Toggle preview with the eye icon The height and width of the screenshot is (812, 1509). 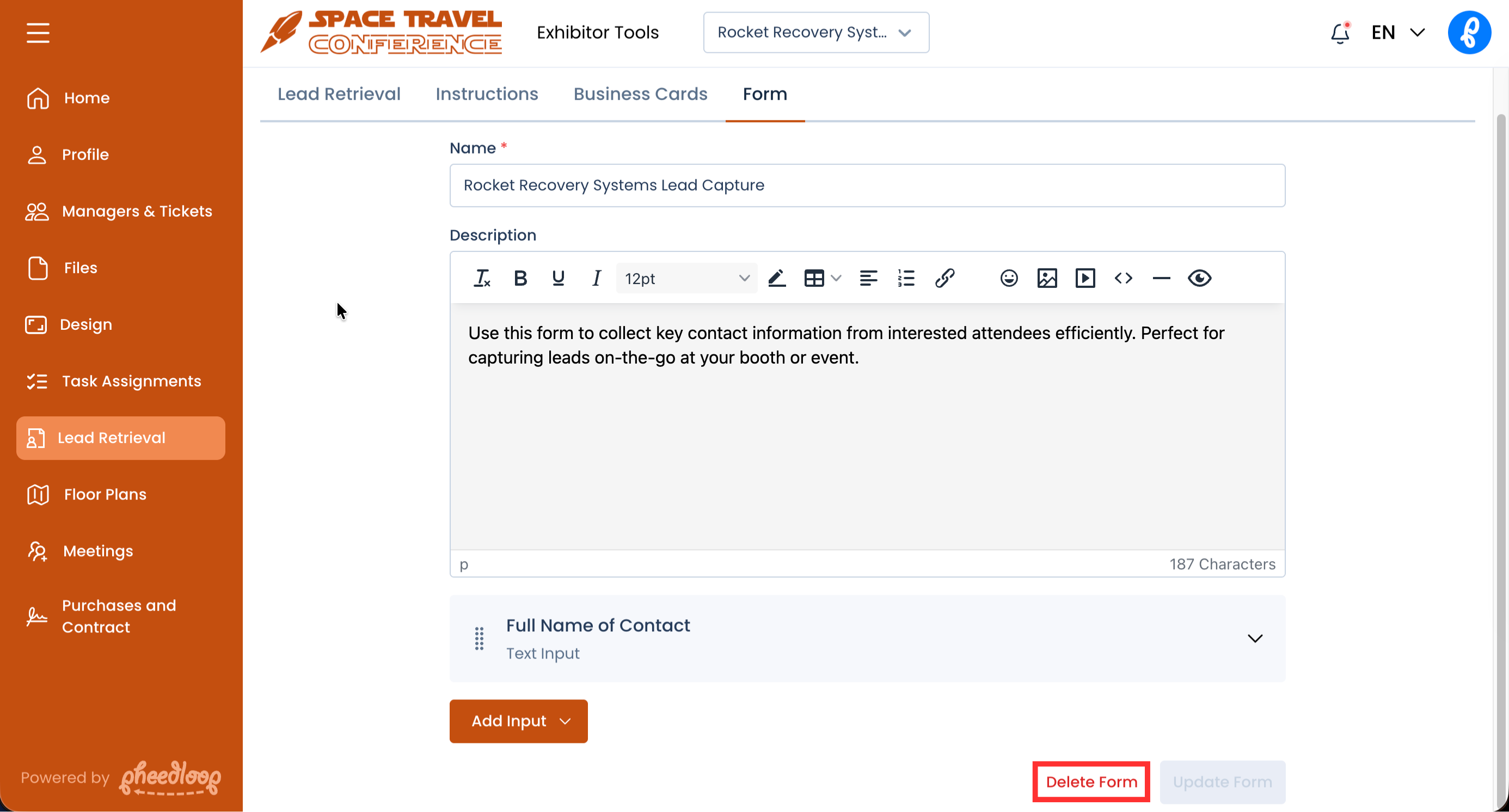pos(1199,278)
